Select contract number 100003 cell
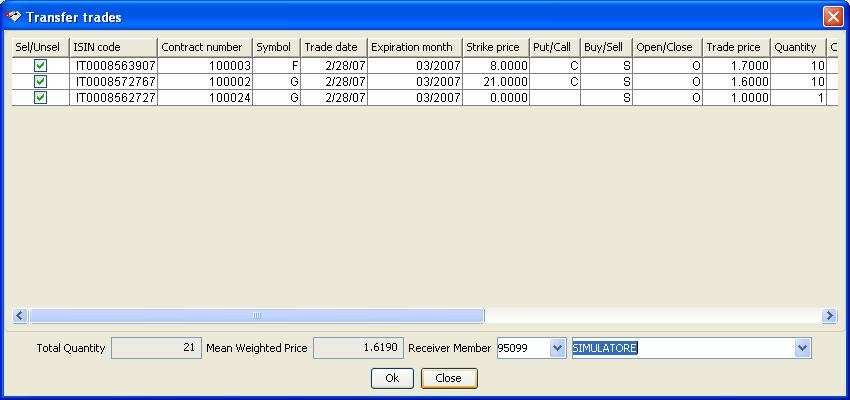 coord(205,66)
